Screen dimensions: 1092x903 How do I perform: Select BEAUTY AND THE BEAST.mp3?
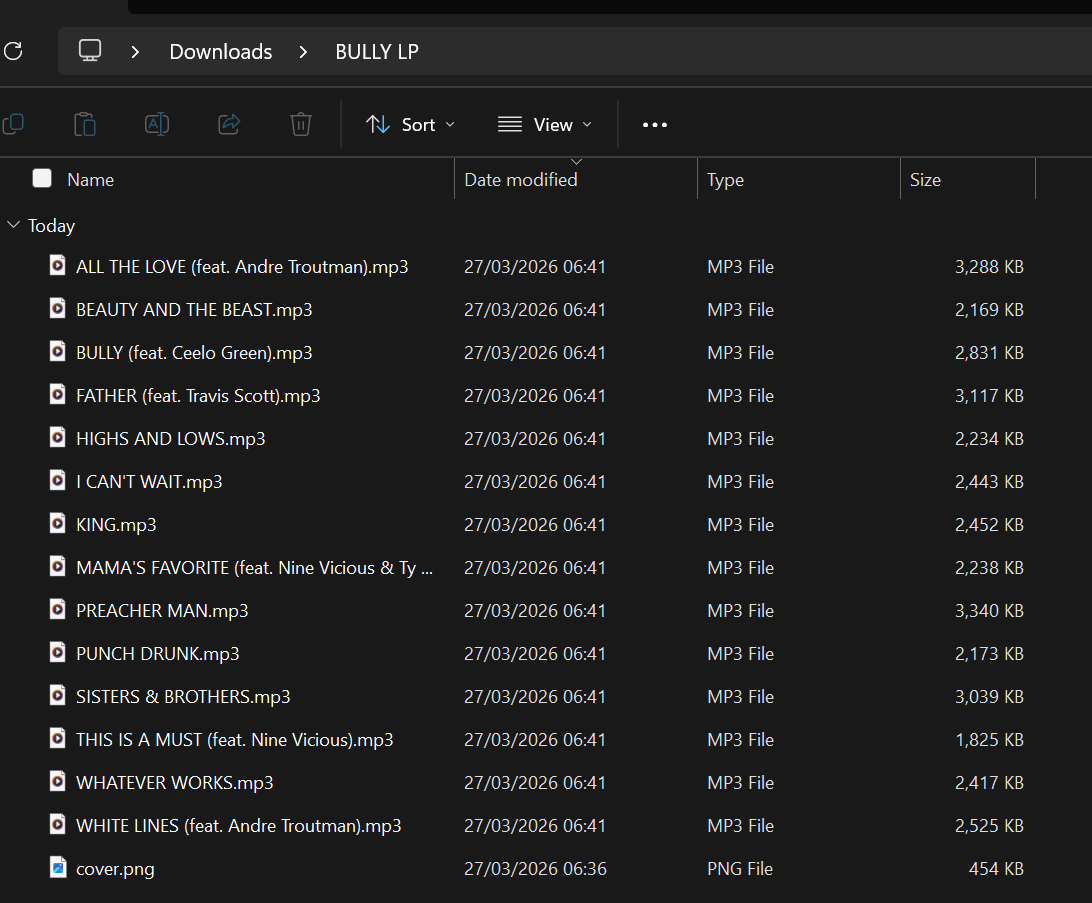(194, 310)
